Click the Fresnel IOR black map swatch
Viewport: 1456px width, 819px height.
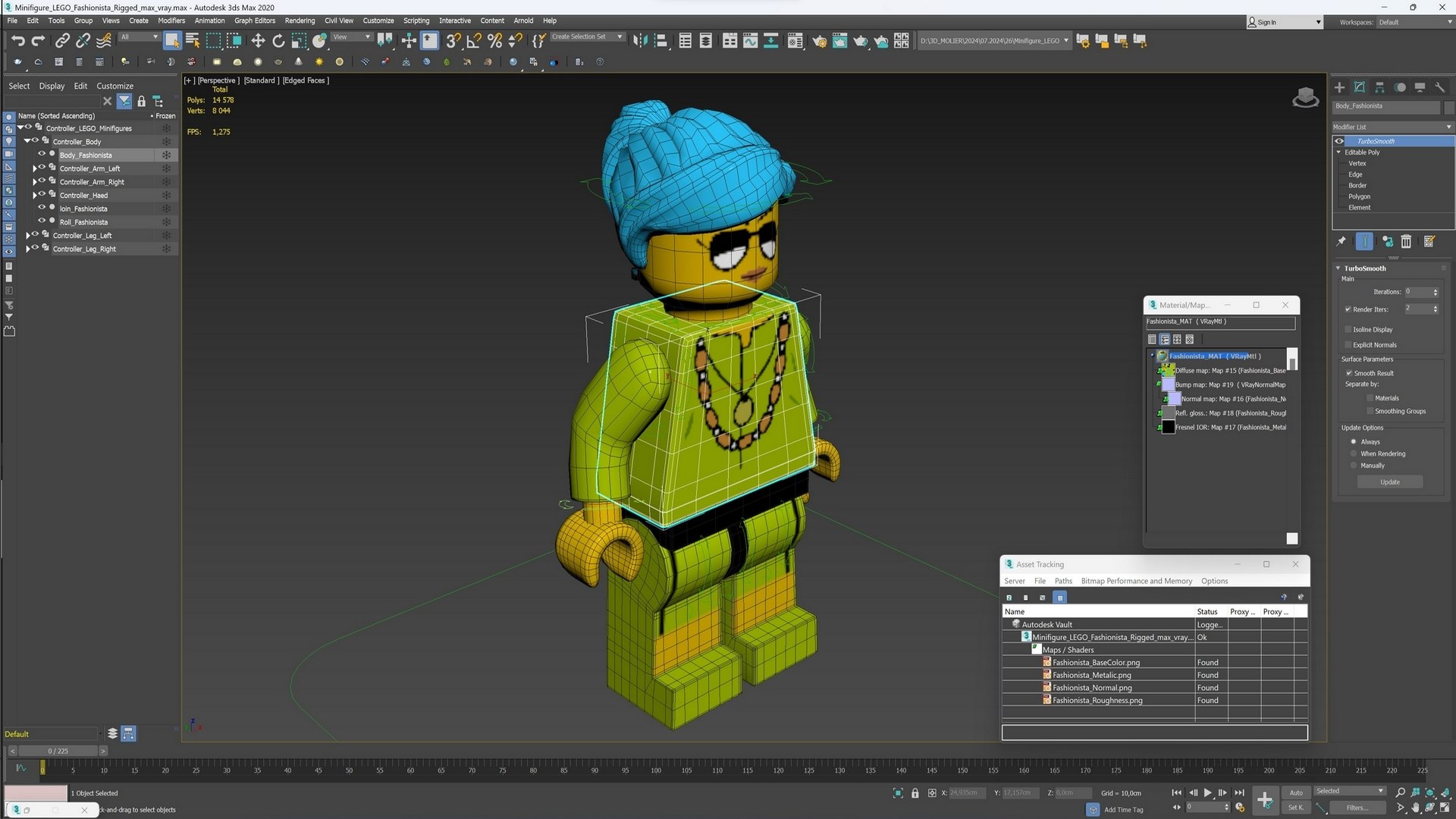pos(1168,427)
